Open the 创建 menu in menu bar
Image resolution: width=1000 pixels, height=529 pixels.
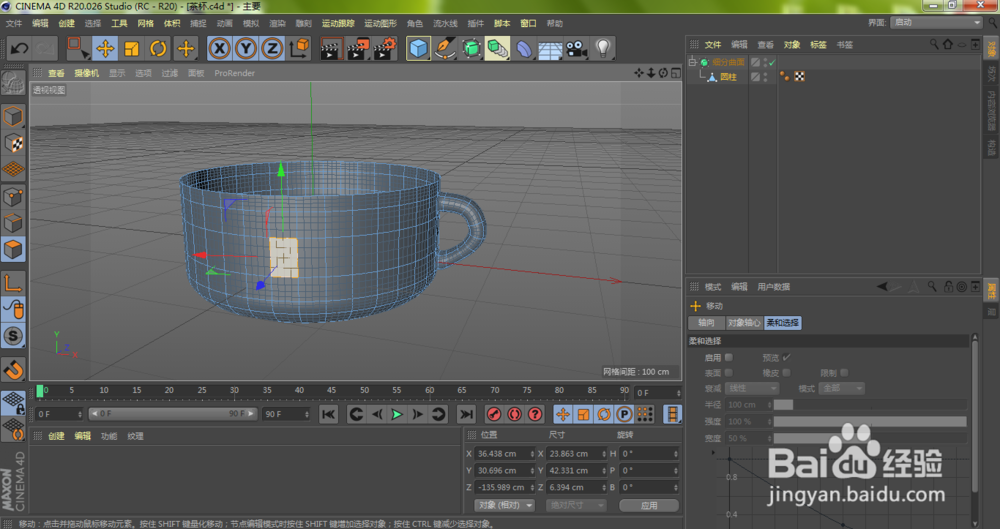point(66,23)
